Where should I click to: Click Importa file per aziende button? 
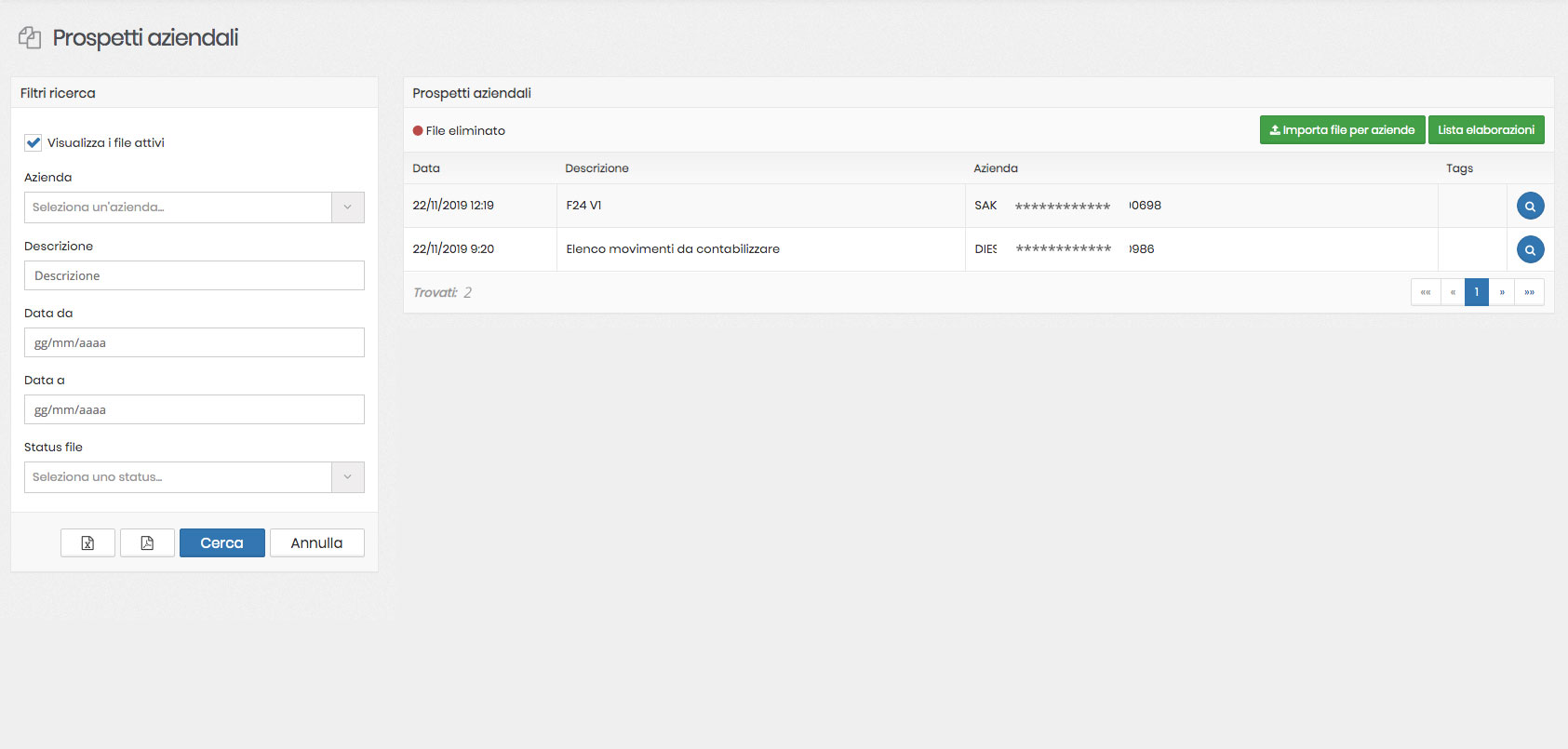coord(1342,130)
